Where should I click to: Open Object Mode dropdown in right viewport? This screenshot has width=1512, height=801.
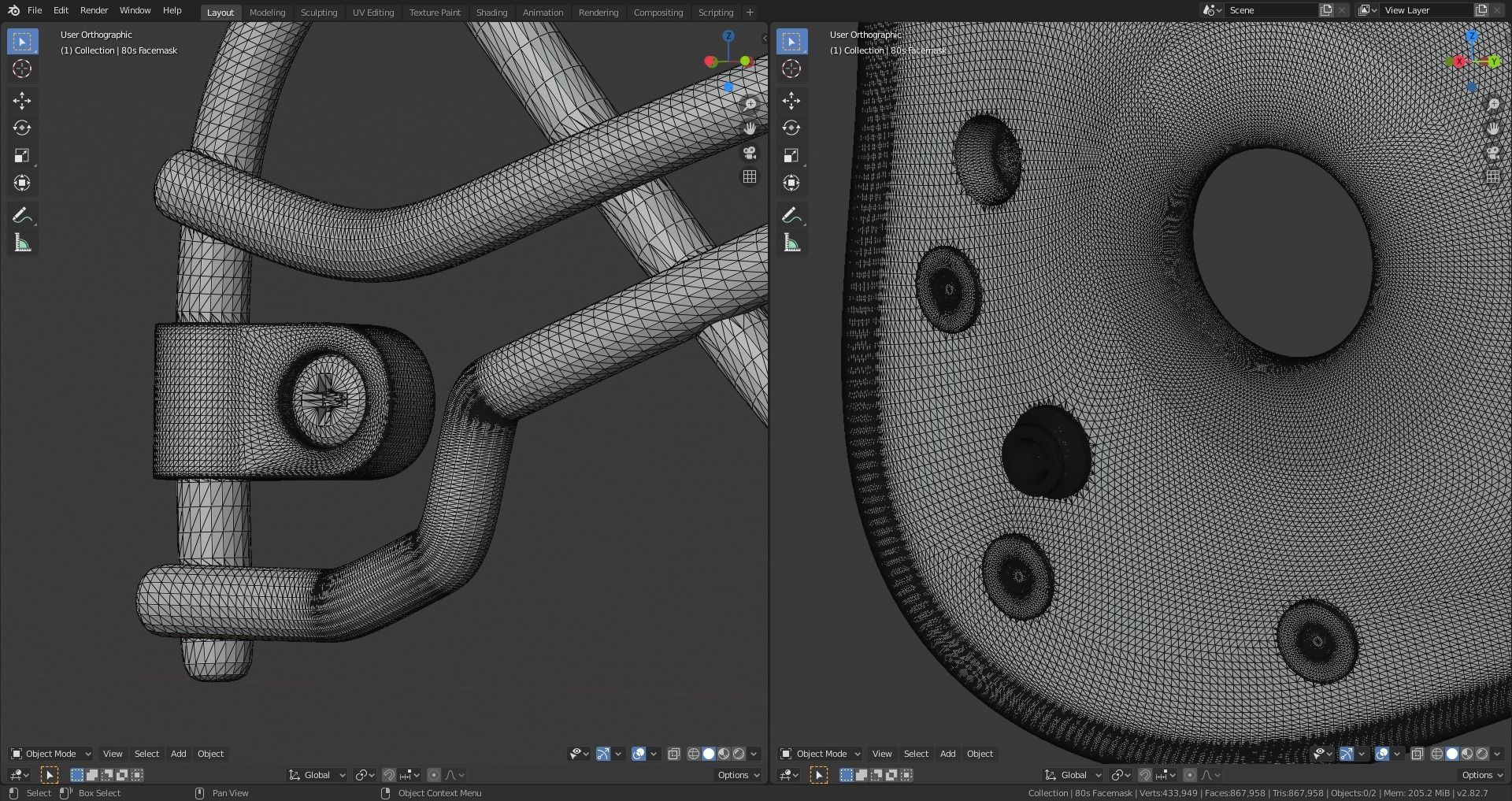(821, 754)
